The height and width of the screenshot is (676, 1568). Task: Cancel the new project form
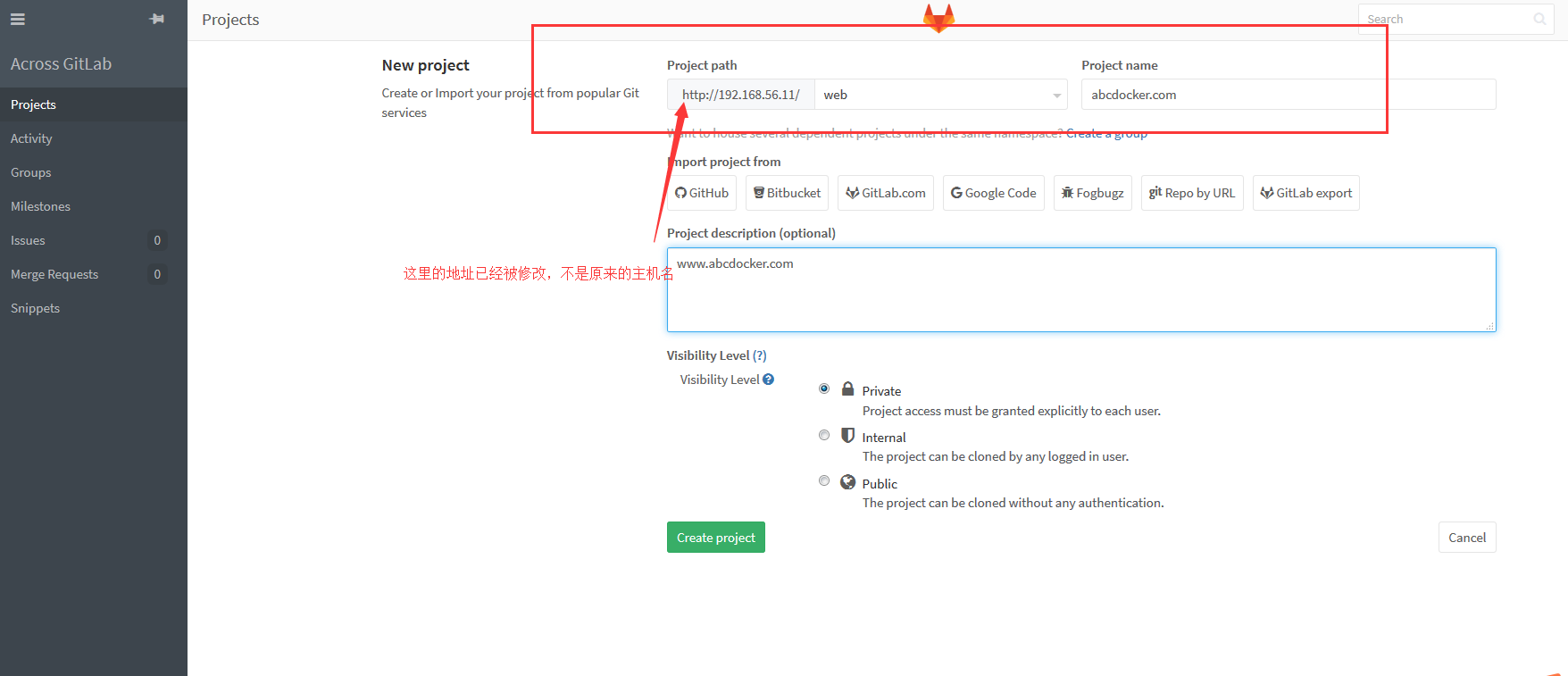pos(1467,538)
